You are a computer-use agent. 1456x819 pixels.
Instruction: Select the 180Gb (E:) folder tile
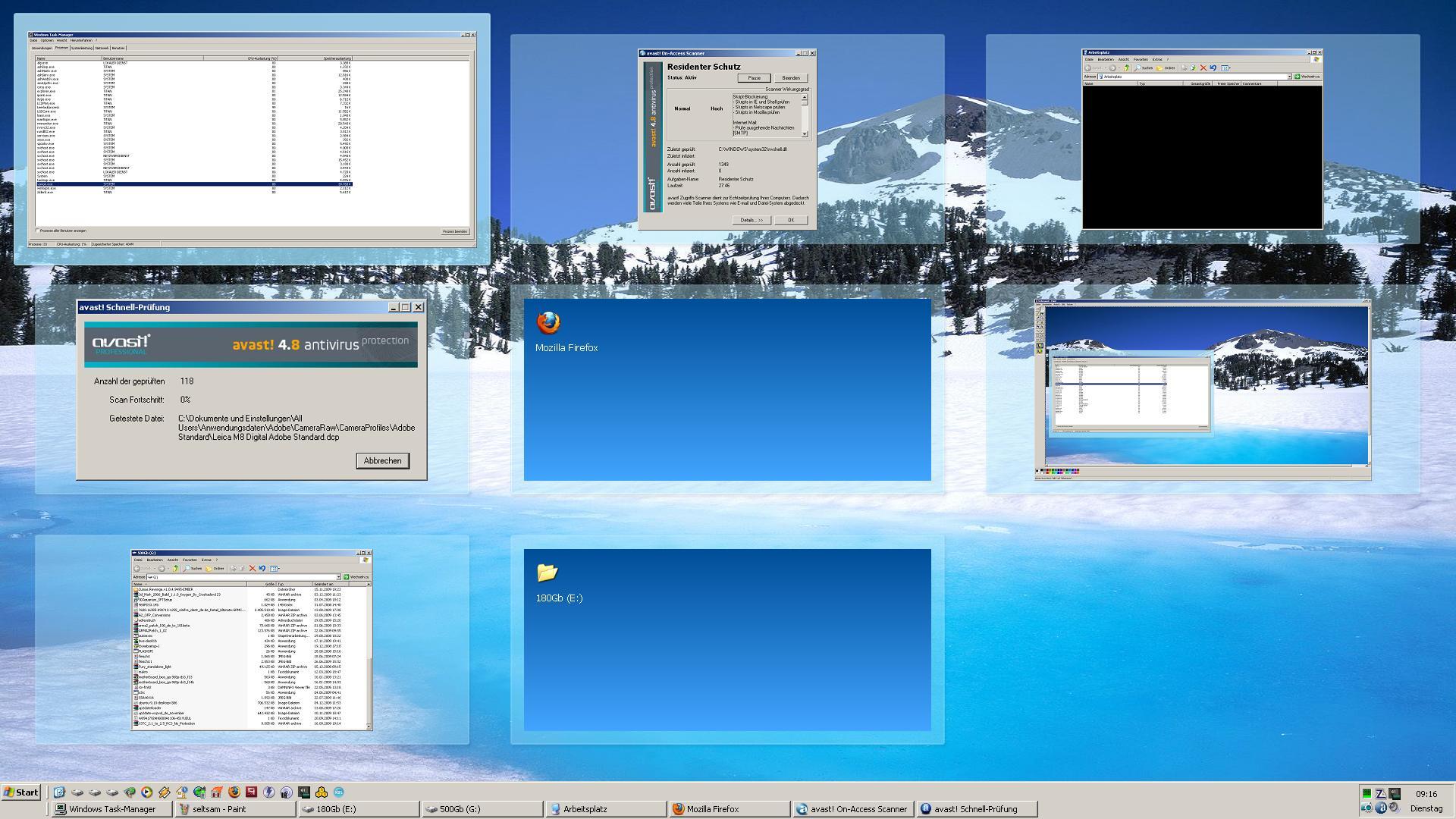pyautogui.click(x=726, y=639)
